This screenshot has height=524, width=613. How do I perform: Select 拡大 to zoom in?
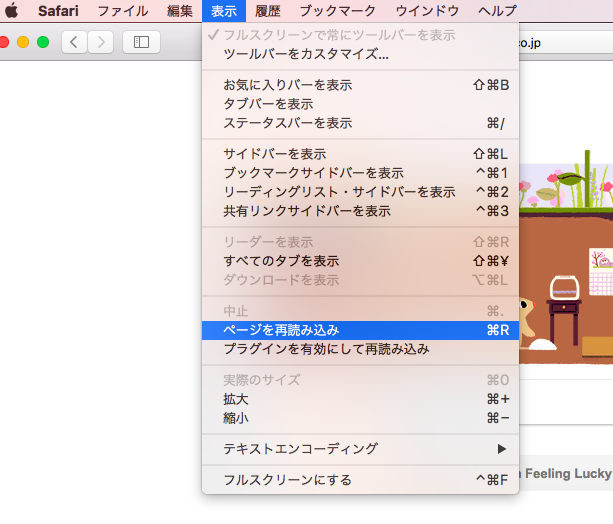pos(360,399)
